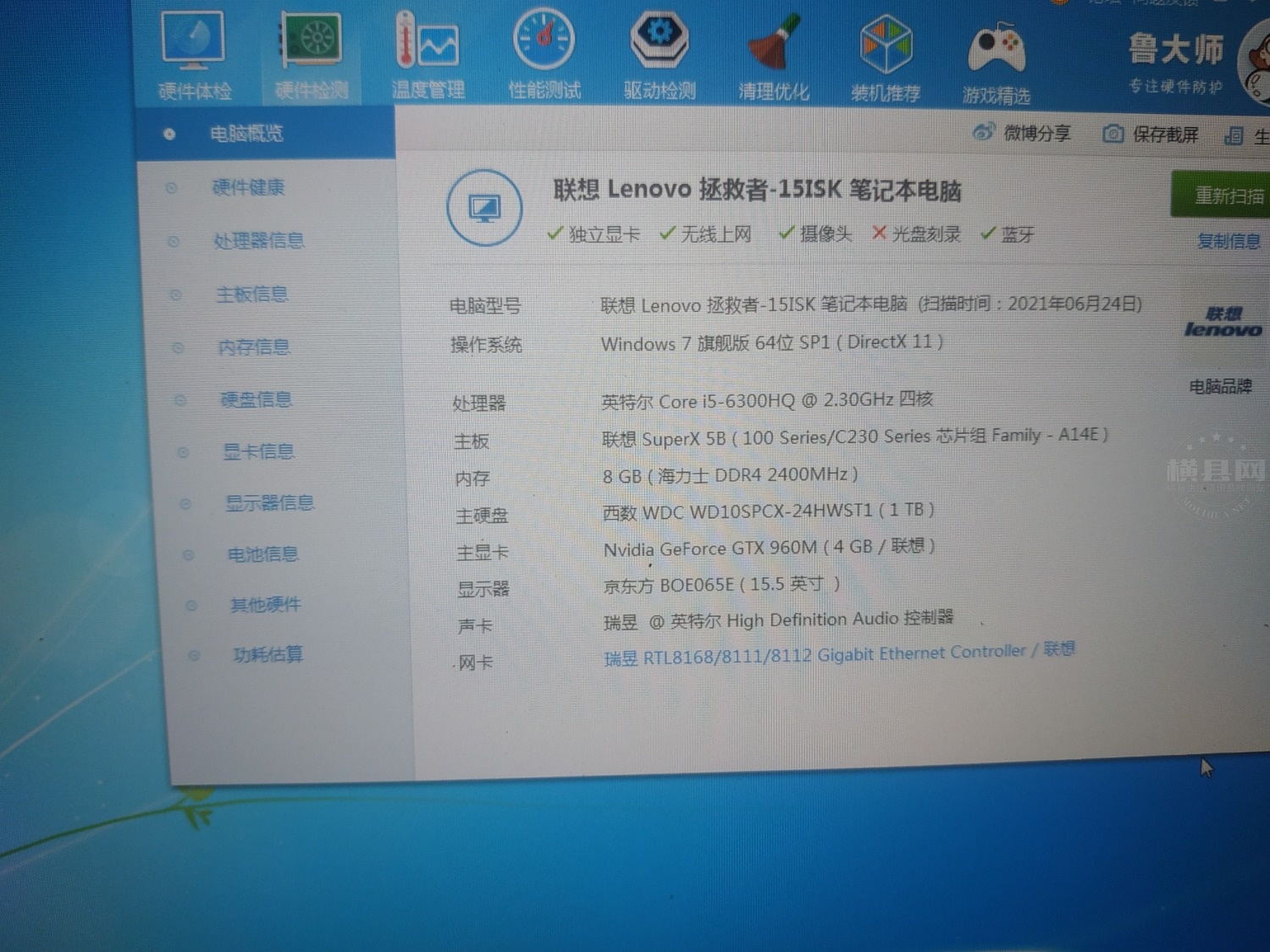Image resolution: width=1270 pixels, height=952 pixels.
Task: Click the 主硬盘 row label
Action: pyautogui.click(x=482, y=515)
